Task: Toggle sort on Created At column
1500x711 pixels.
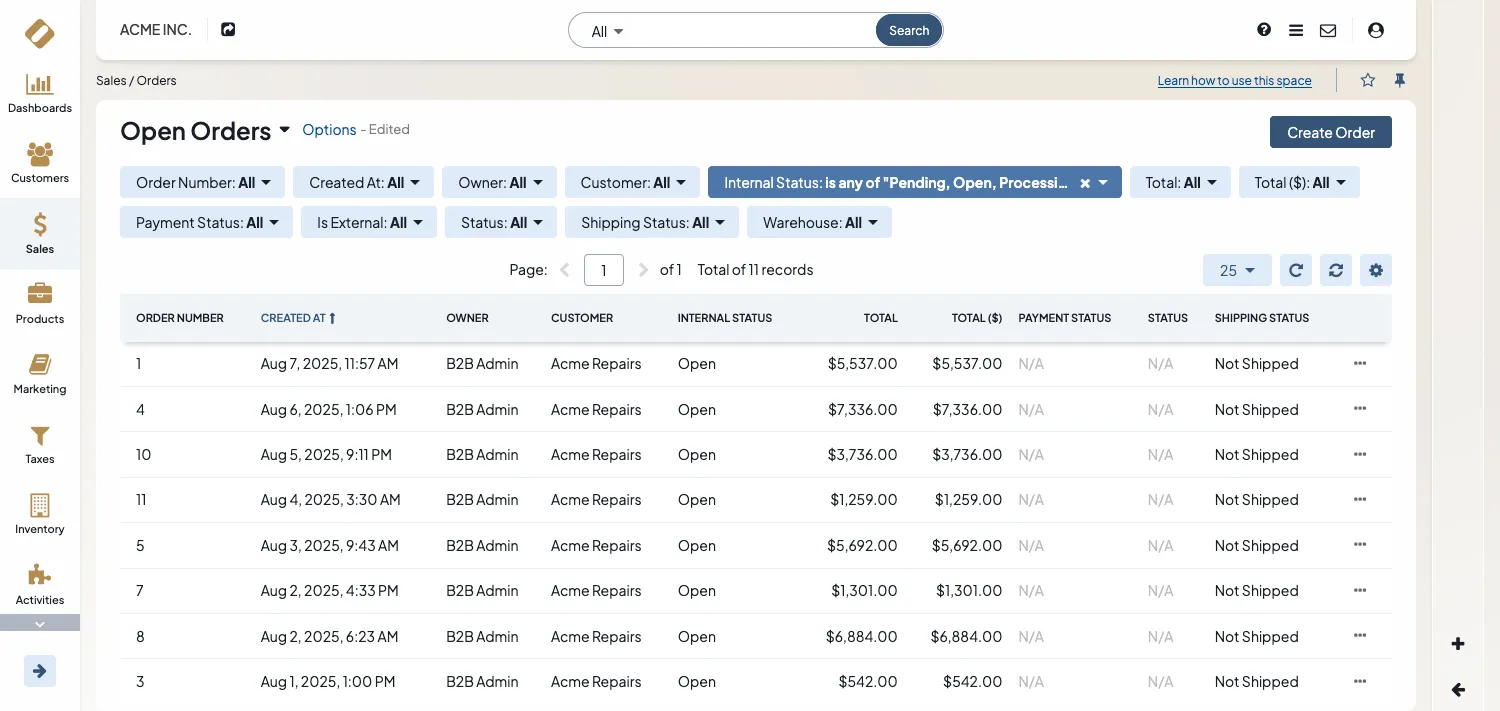Action: [x=298, y=318]
